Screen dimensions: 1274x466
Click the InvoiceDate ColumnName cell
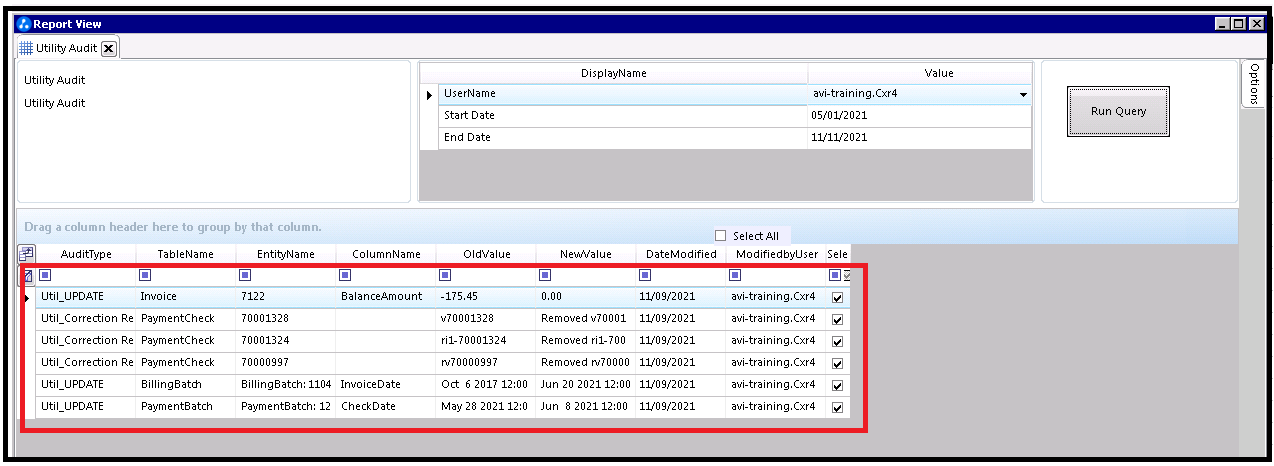(x=386, y=385)
